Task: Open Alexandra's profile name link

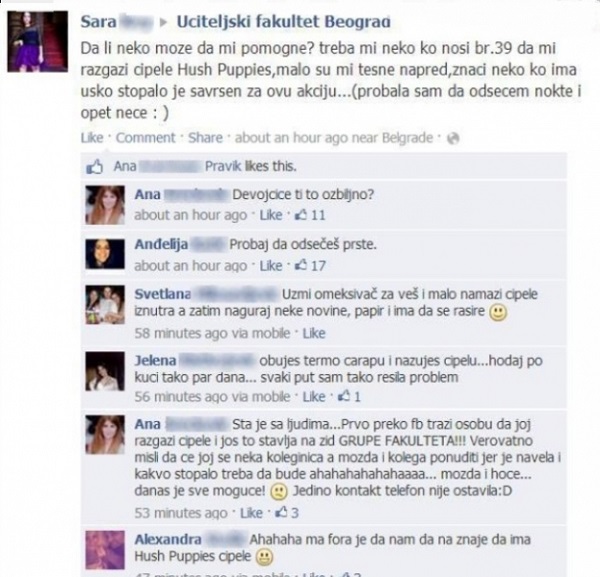Action: (168, 540)
